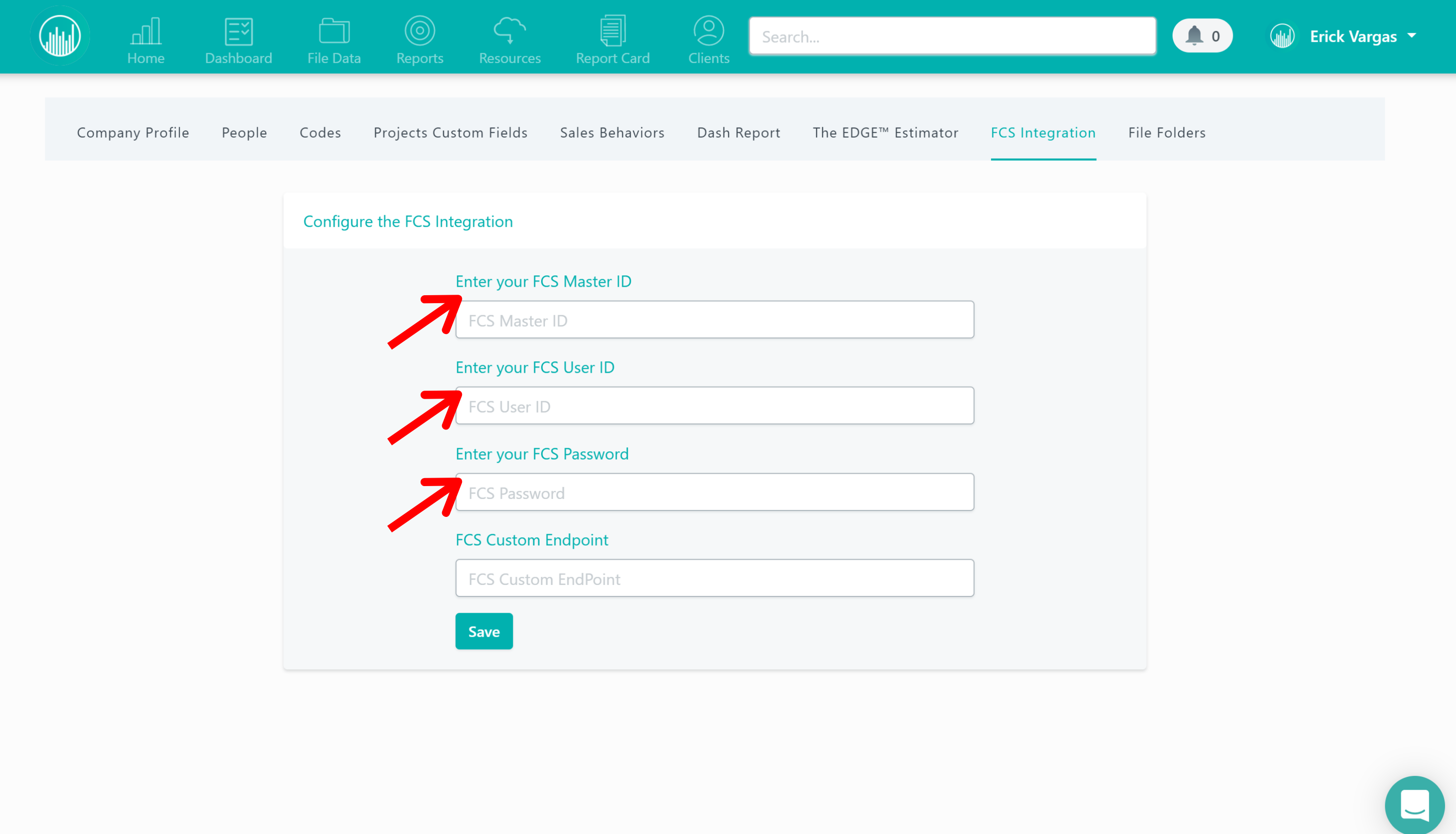Focus the FCS Password field
Screen dimensions: 1456x834
(715, 493)
